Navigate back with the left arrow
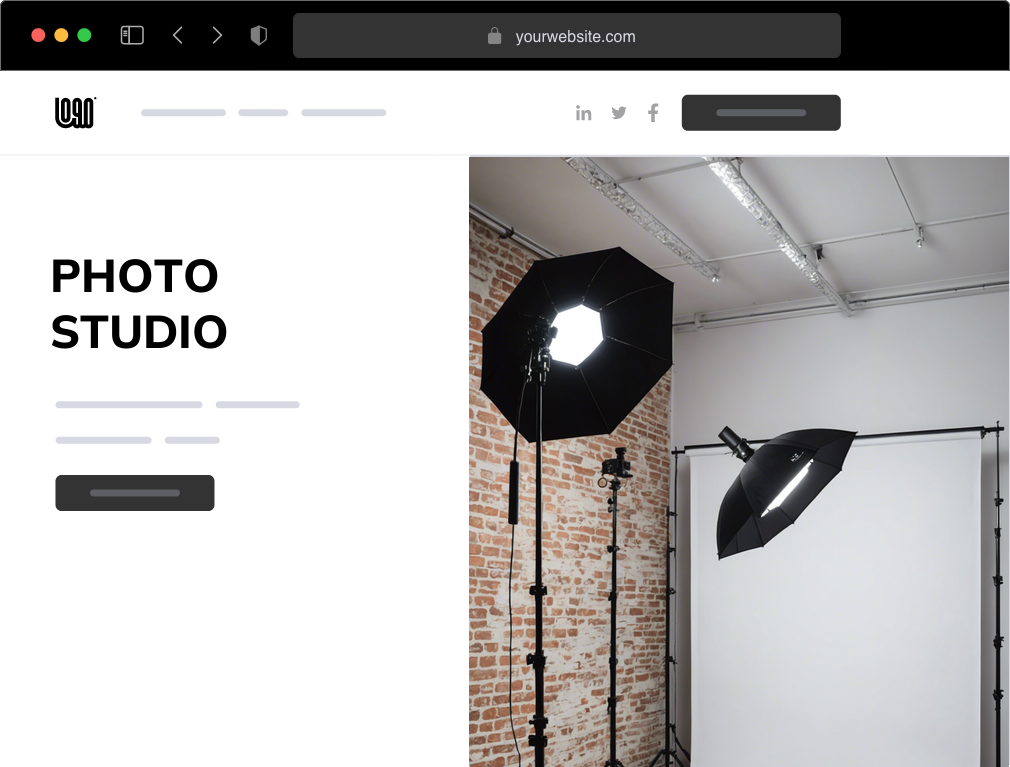Image resolution: width=1010 pixels, height=767 pixels. [178, 34]
